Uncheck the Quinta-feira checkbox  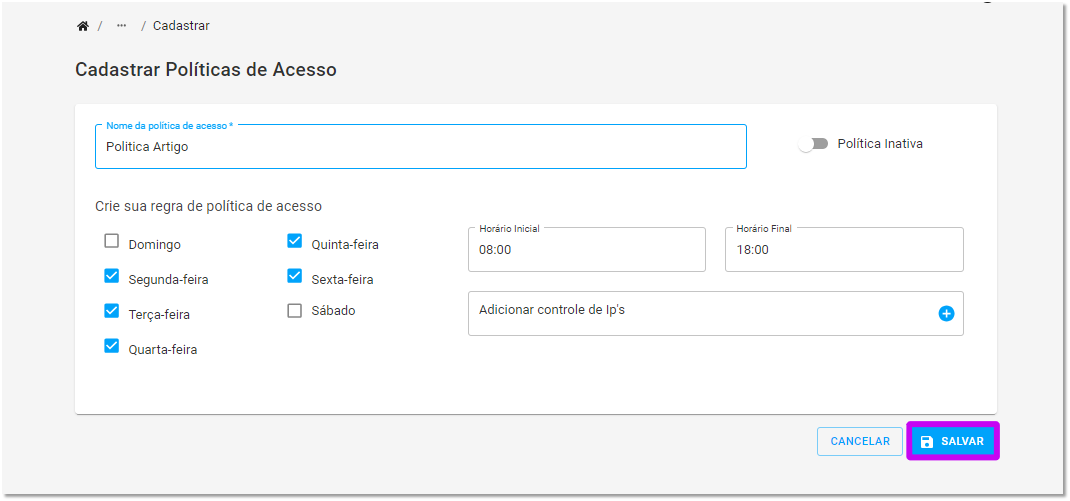click(295, 241)
